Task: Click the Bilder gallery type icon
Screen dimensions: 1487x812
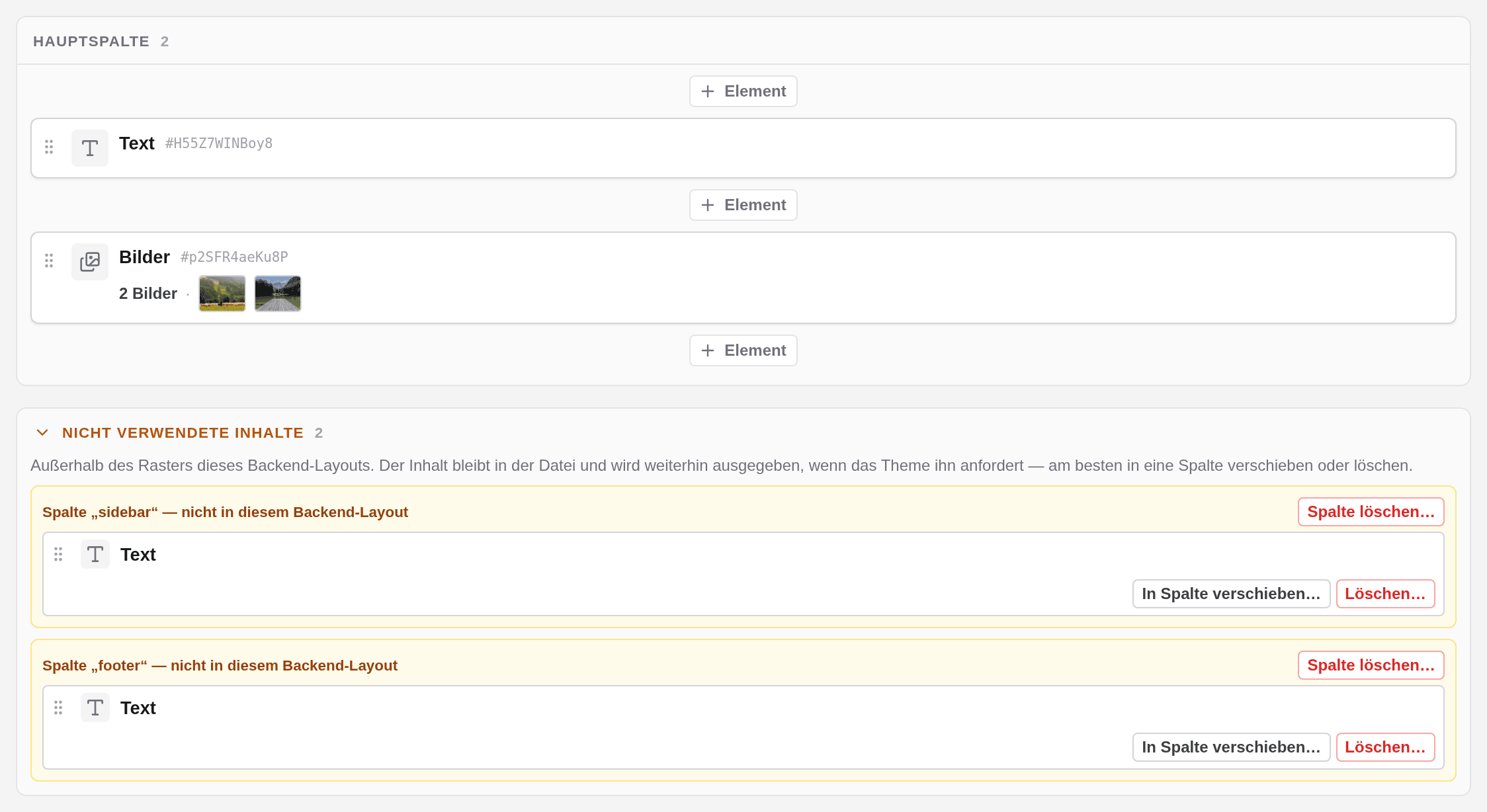Action: coord(90,262)
